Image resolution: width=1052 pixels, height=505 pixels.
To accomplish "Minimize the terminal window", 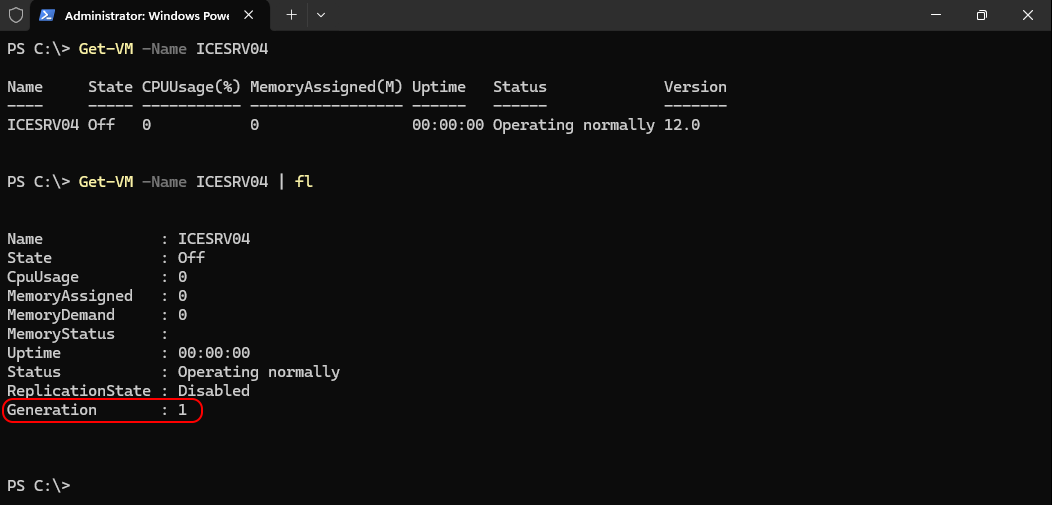I will click(x=935, y=15).
